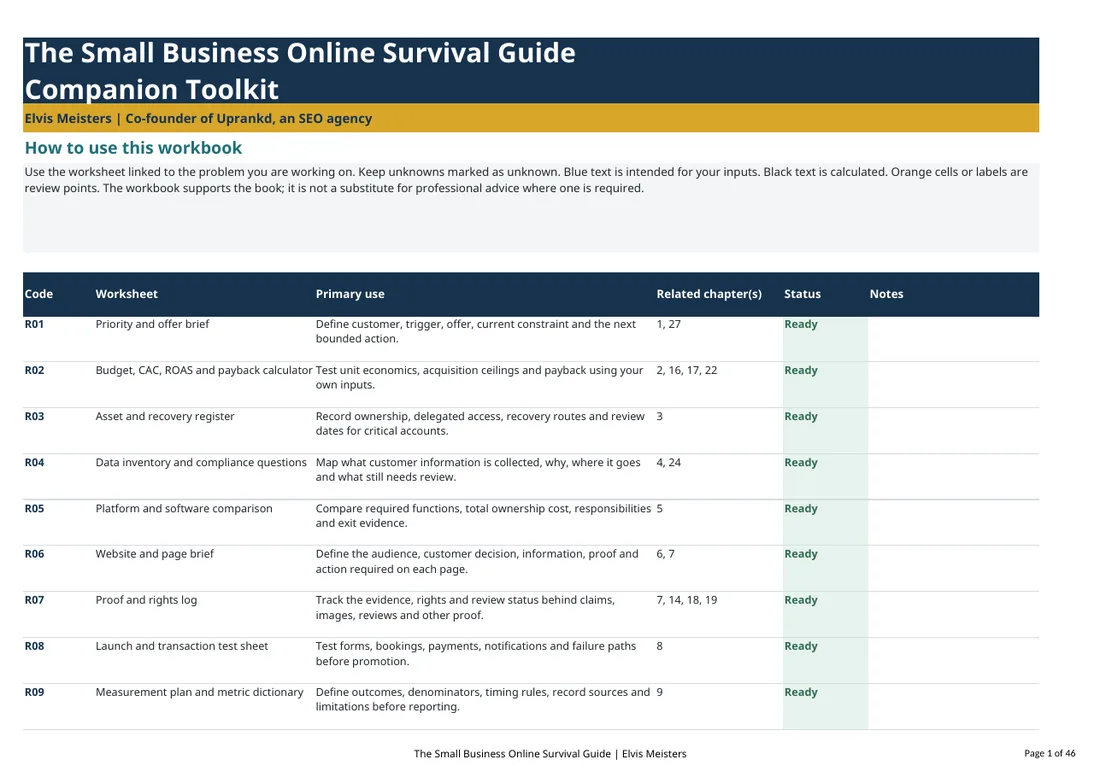Select code cell 'R07'
Screen dimensions: 1100x777
(x=34, y=600)
